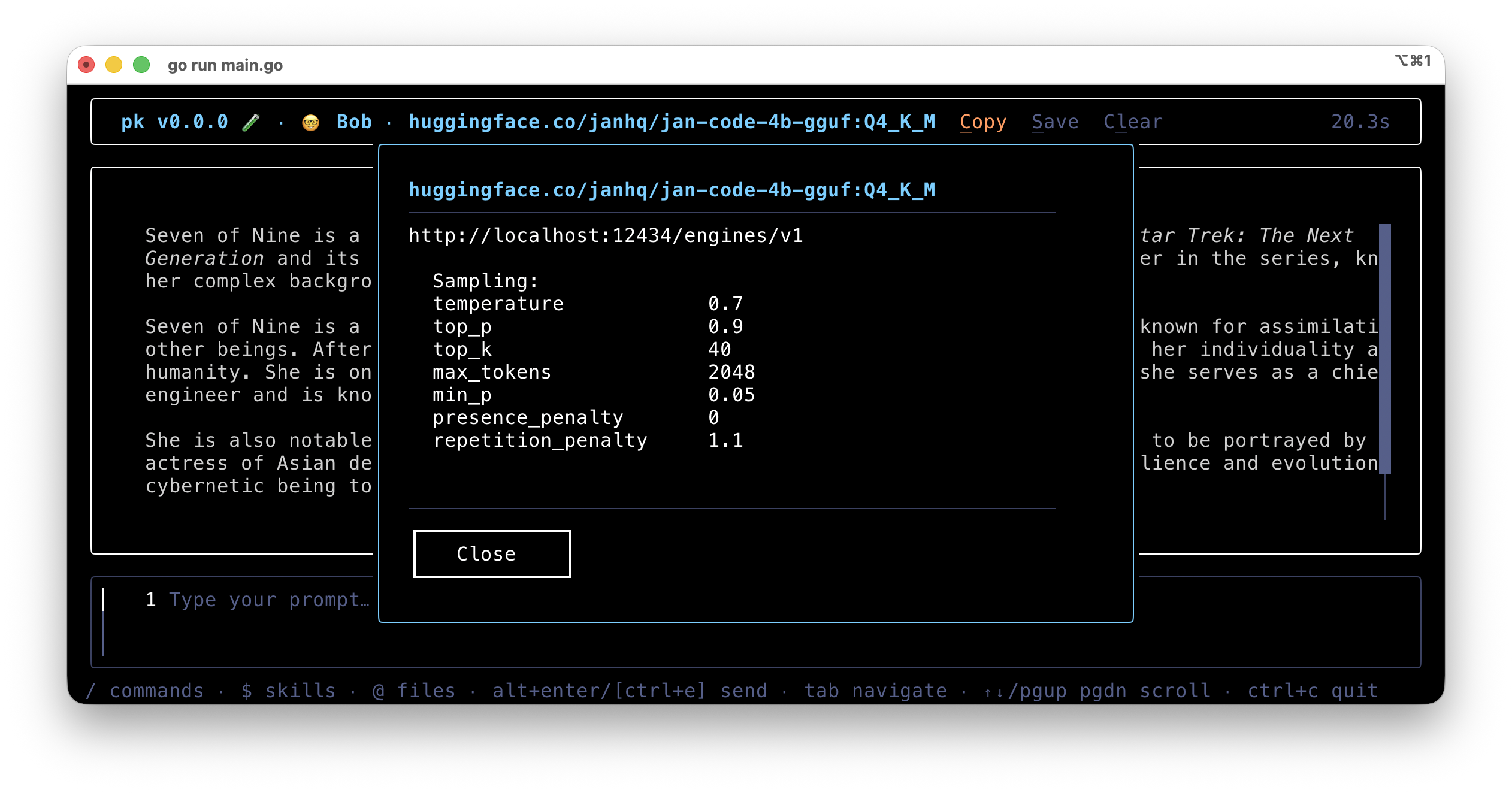Click Clear in the header bar

point(1133,122)
